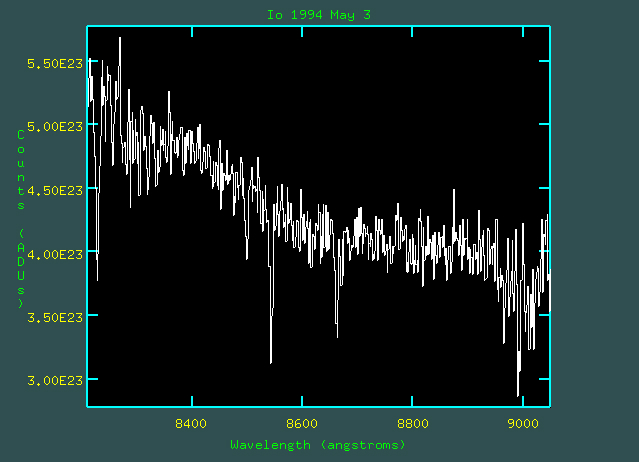Click the y-axis value 5.00E23
This screenshot has height=462, width=639.
(55, 127)
